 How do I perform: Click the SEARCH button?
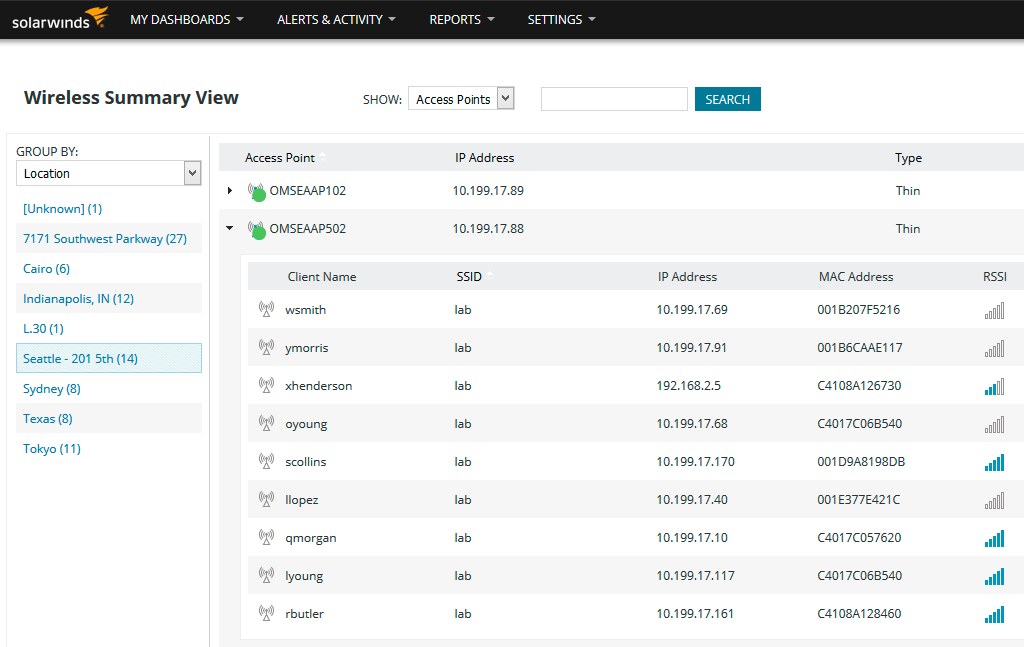click(728, 99)
